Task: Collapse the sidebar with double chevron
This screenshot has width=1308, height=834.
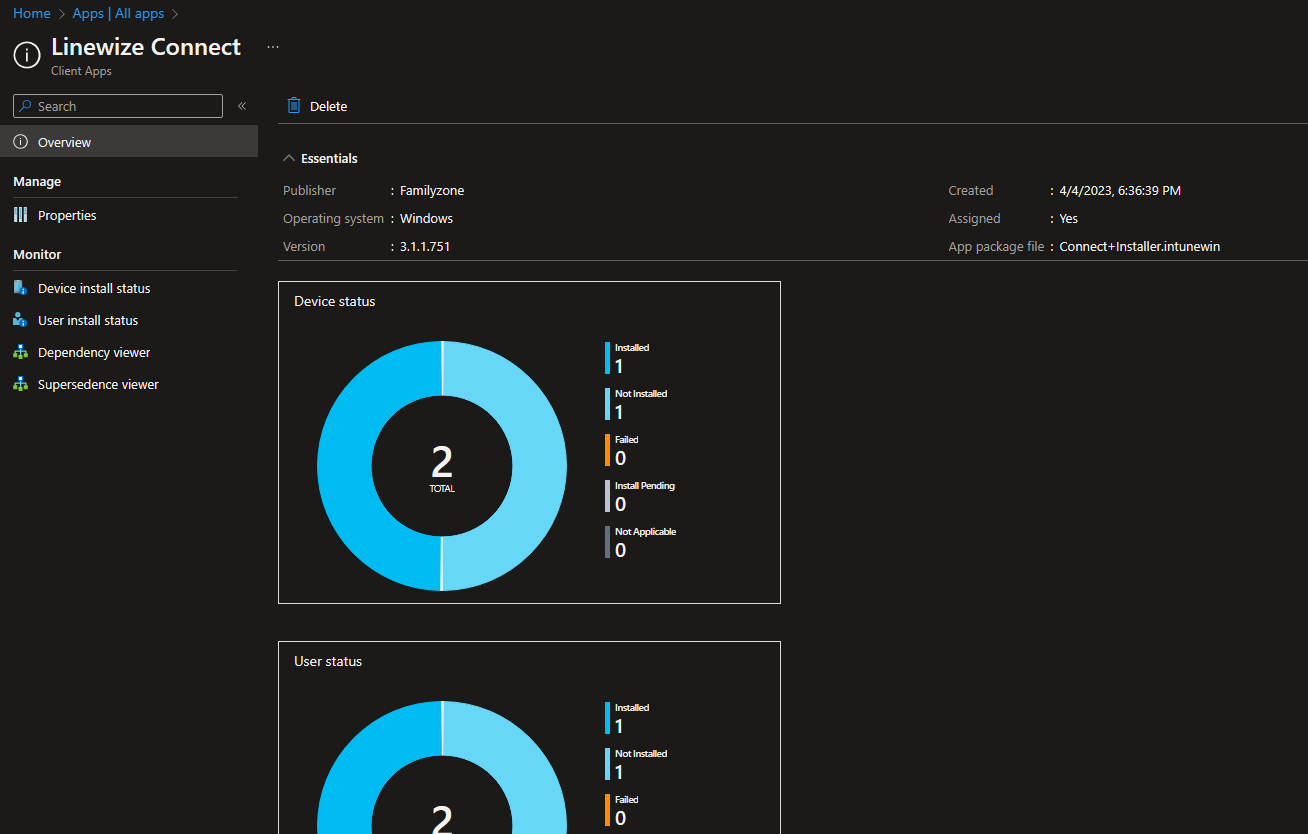Action: pos(242,106)
